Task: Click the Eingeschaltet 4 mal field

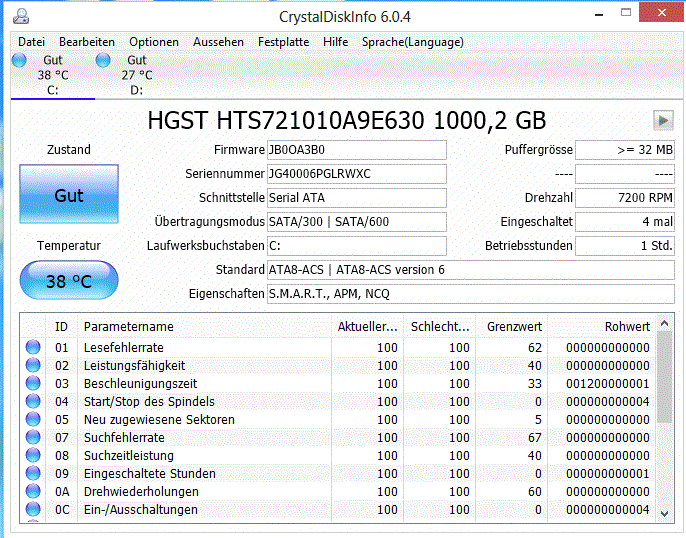Action: click(x=625, y=222)
